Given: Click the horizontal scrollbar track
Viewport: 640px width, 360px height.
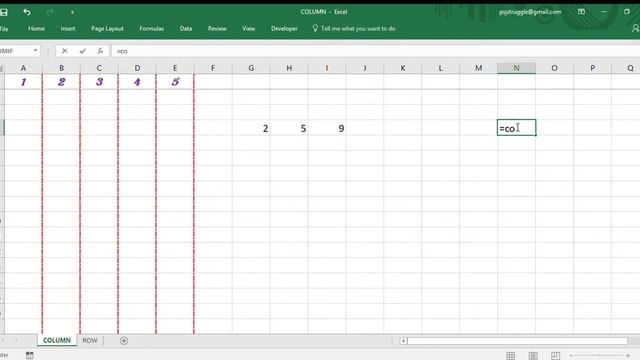Looking at the screenshot, I should point(517,340).
